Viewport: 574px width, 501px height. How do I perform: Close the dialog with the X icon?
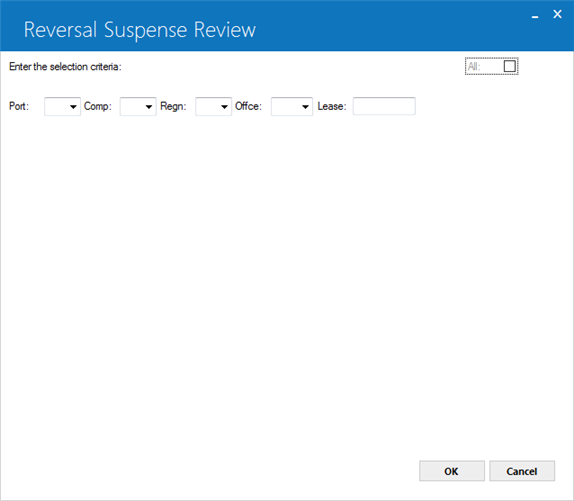tap(557, 14)
